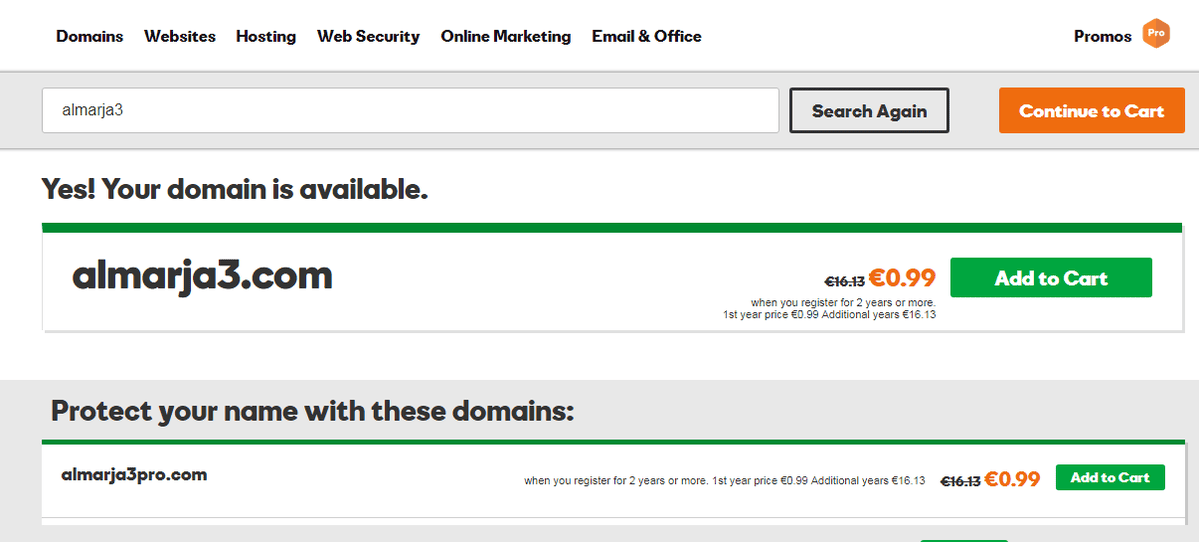Open the Websites menu

(x=180, y=36)
